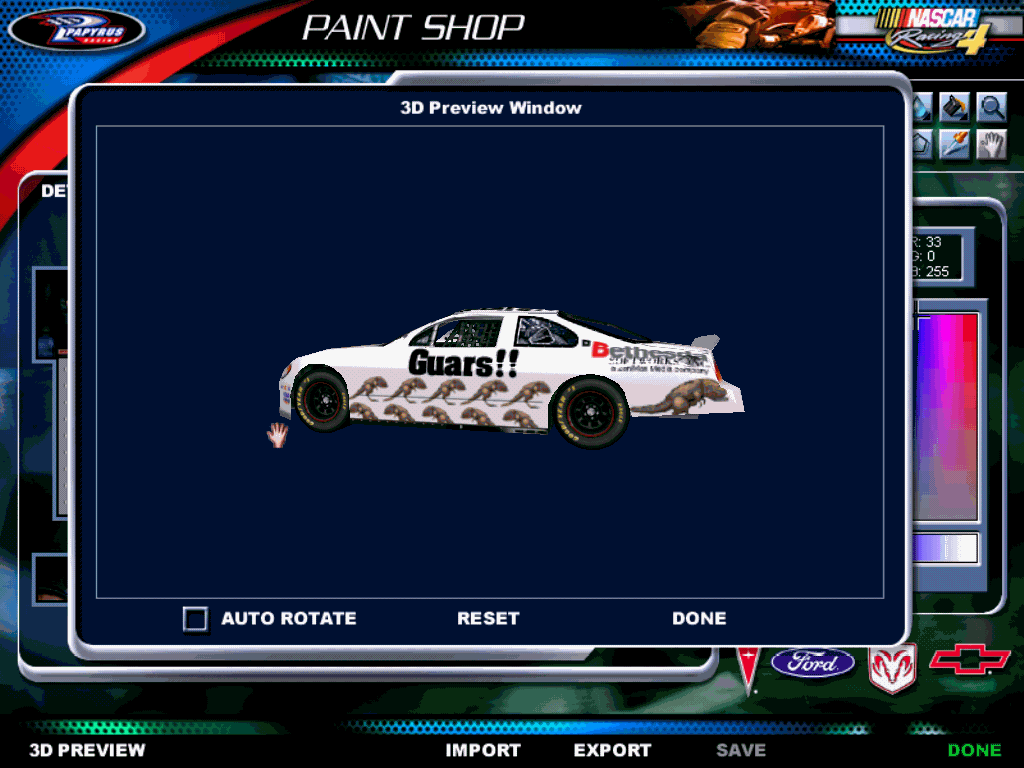Select the paint bucket fill tool
The height and width of the screenshot is (768, 1024).
[x=956, y=107]
